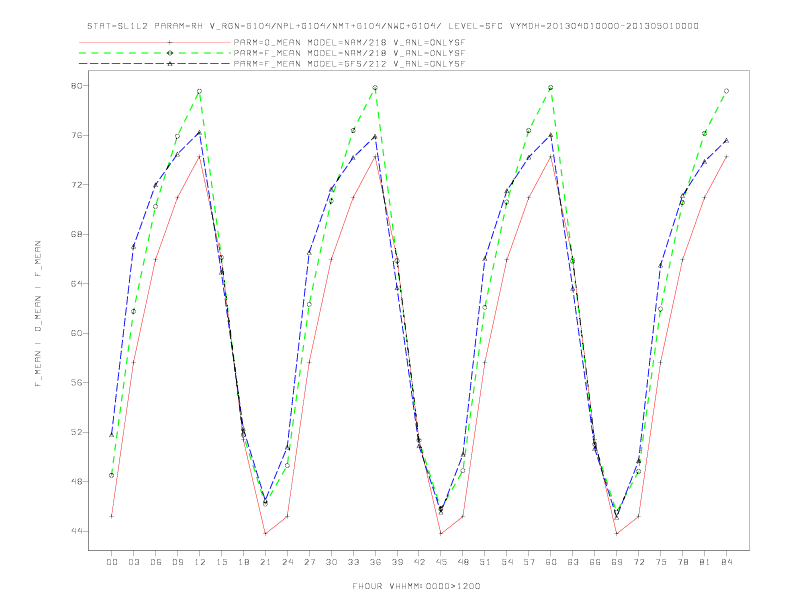Click y-axis tick label 52
The height and width of the screenshot is (612, 792).
(x=76, y=432)
